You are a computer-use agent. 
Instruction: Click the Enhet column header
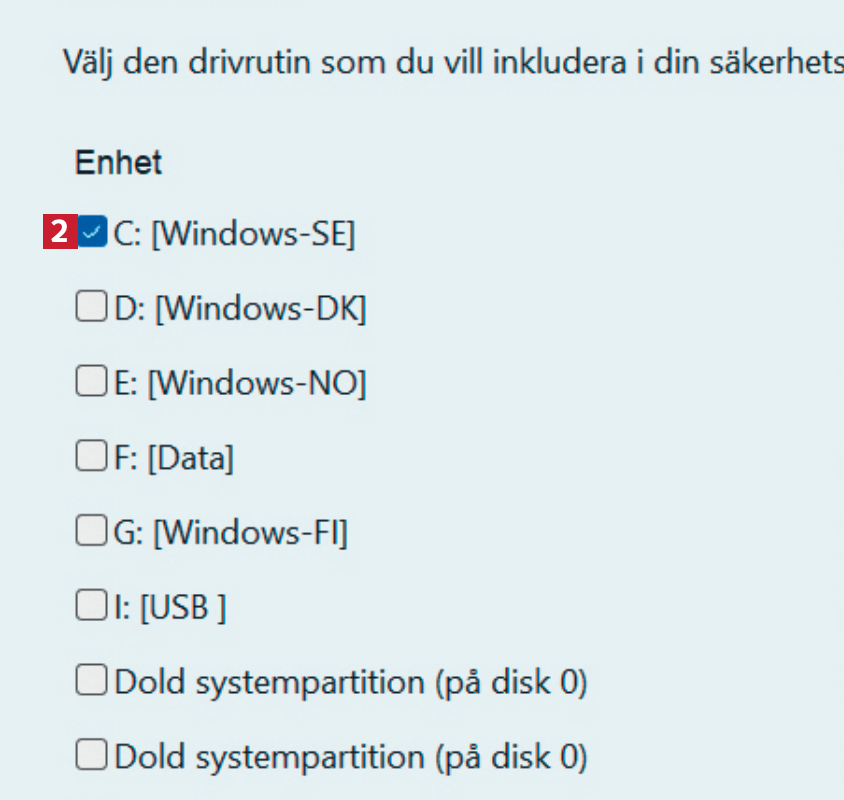tap(118, 162)
